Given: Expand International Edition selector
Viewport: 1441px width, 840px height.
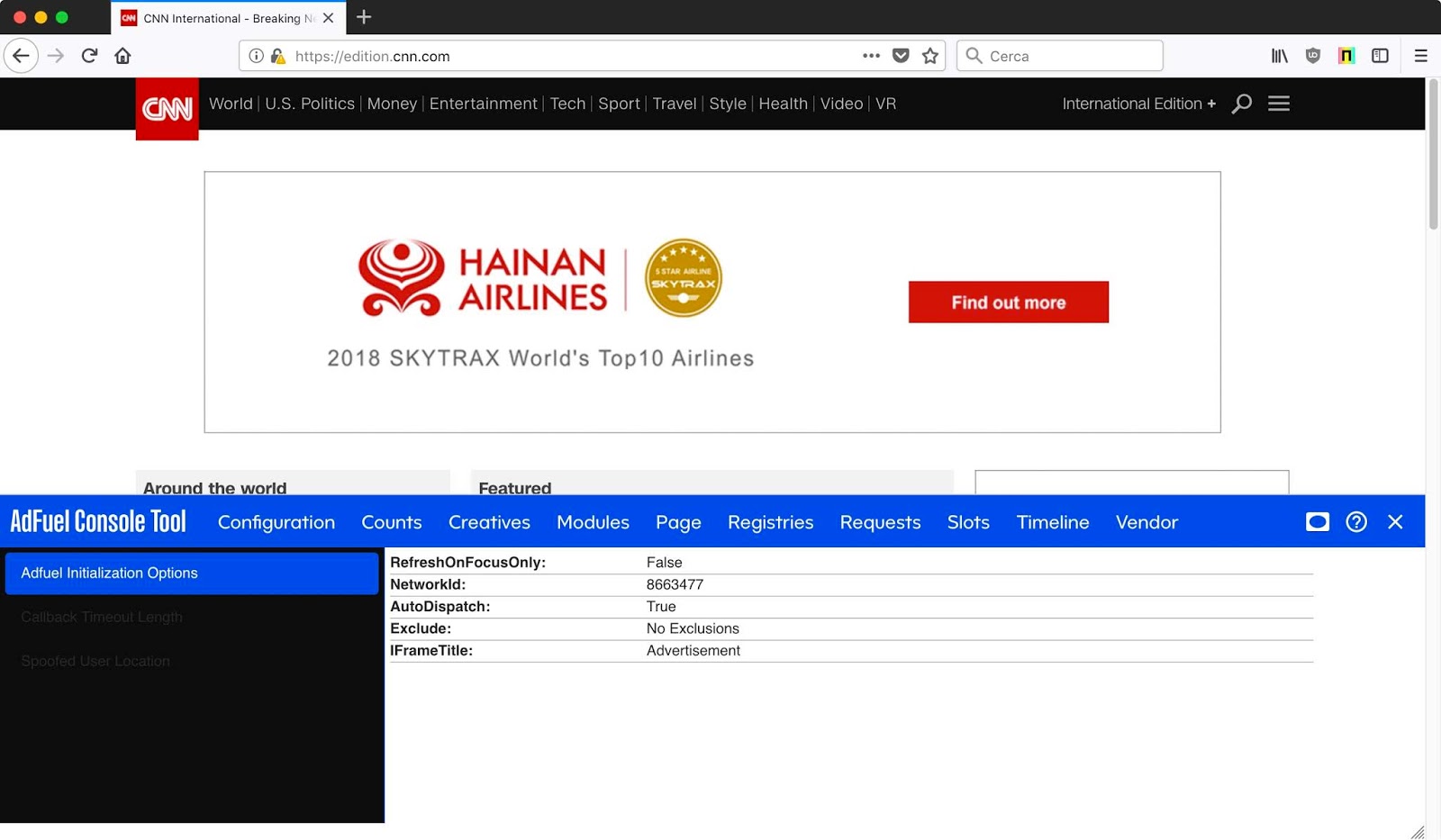Looking at the screenshot, I should click(1139, 104).
